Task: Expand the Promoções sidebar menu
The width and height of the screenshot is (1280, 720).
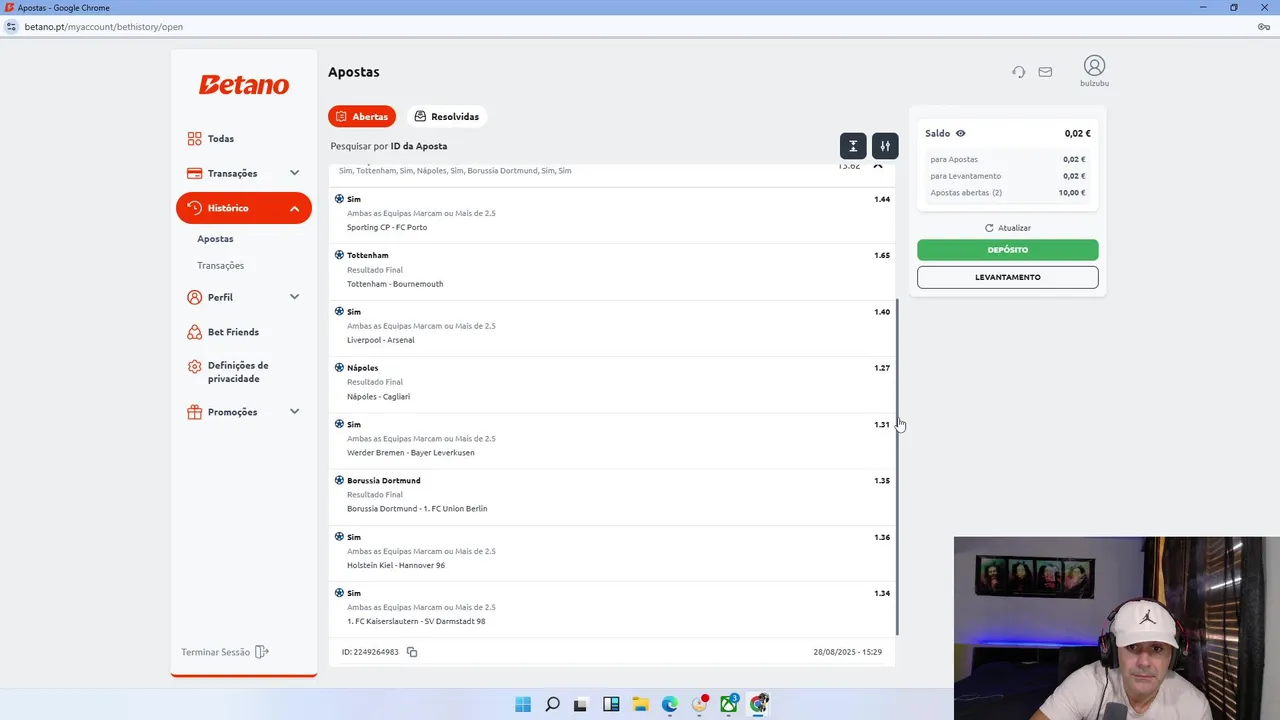Action: [294, 412]
